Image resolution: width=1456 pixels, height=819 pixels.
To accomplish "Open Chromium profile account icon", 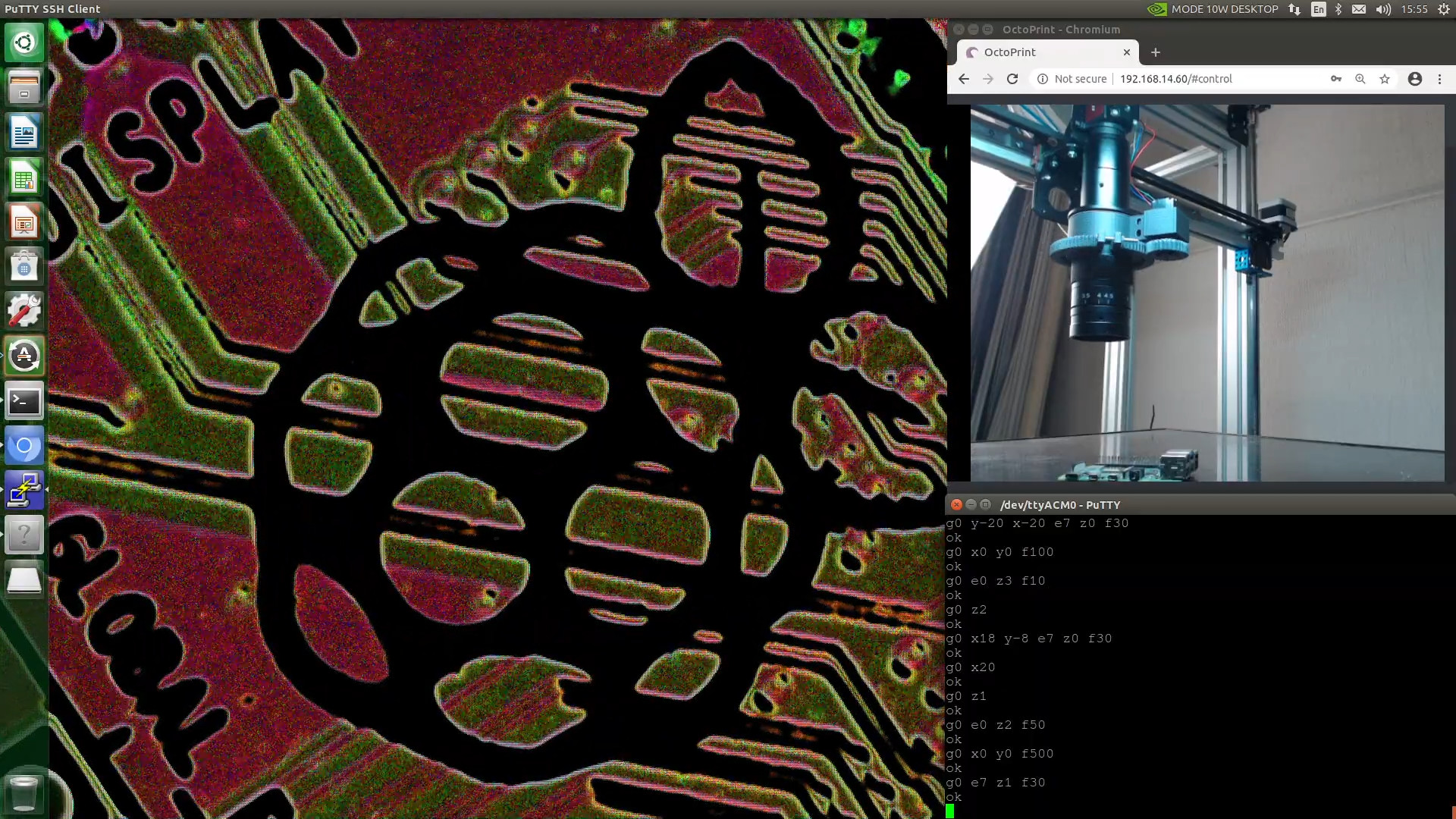I will 1415,79.
